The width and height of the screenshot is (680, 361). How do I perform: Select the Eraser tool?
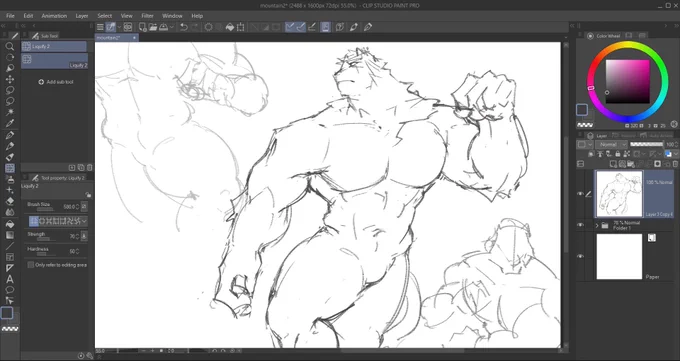[10, 201]
